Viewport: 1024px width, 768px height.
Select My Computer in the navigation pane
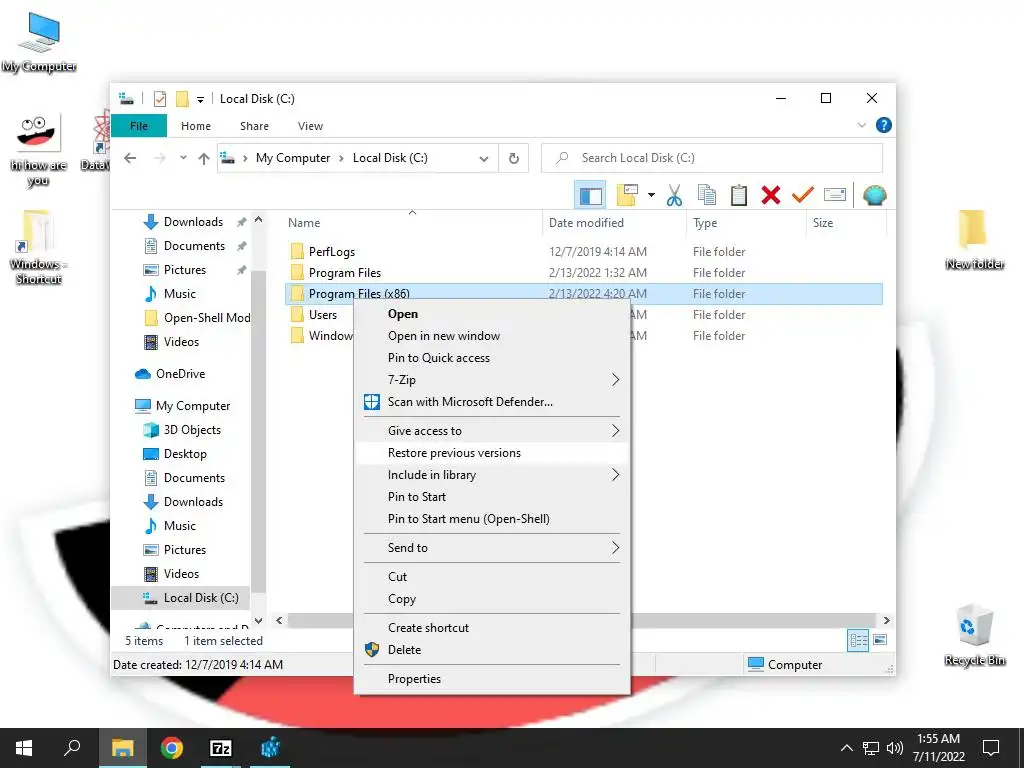click(193, 406)
